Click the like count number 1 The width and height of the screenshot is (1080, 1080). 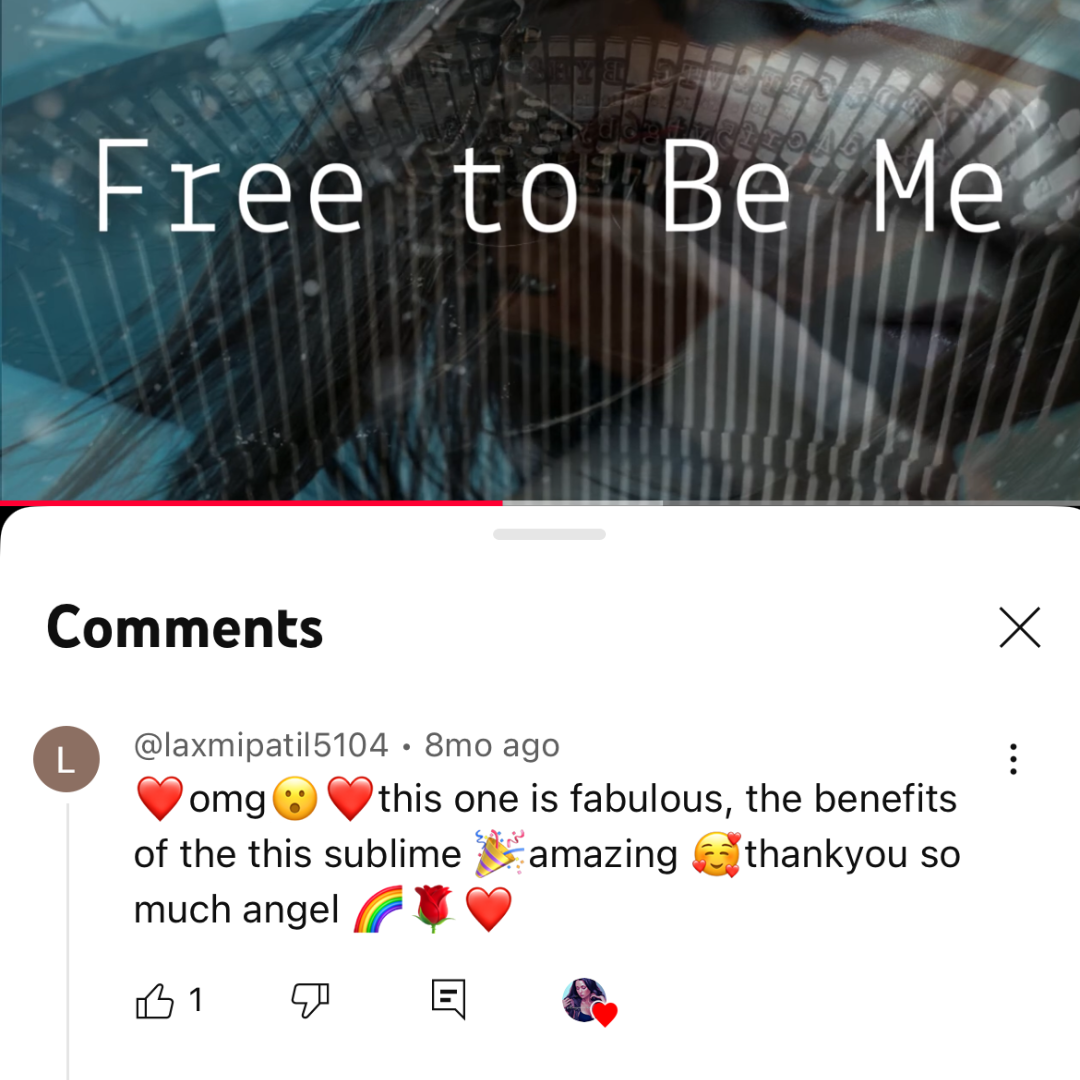click(196, 1000)
